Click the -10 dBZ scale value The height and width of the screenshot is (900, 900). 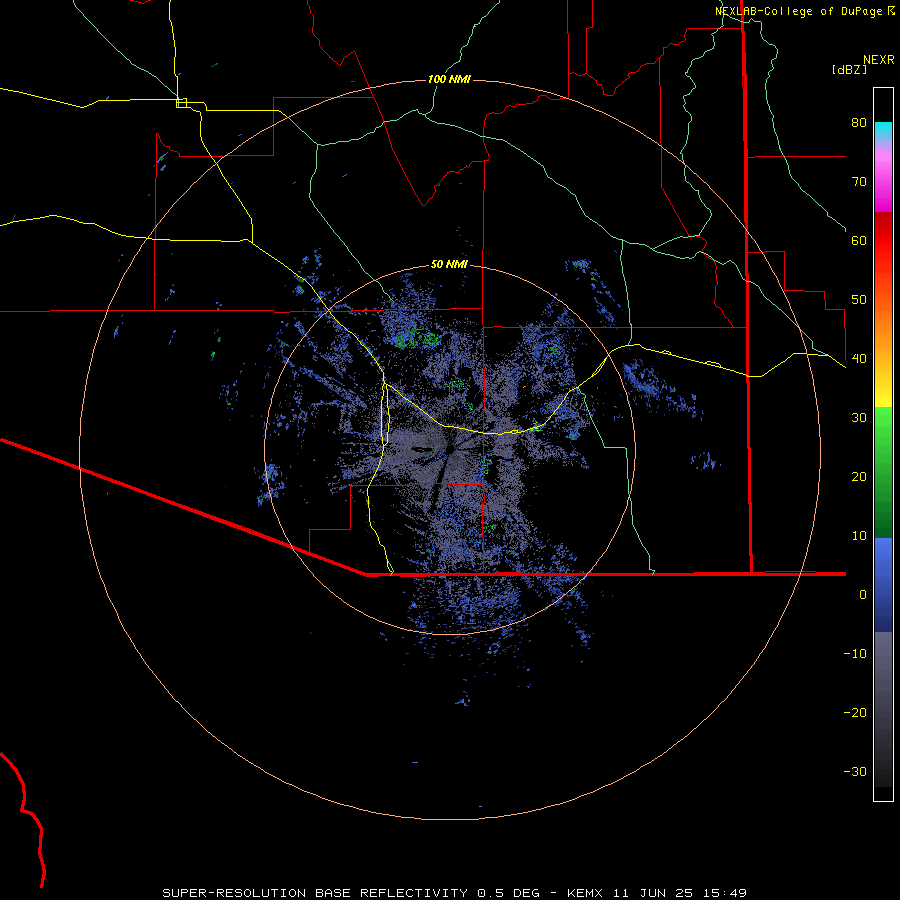click(x=855, y=654)
